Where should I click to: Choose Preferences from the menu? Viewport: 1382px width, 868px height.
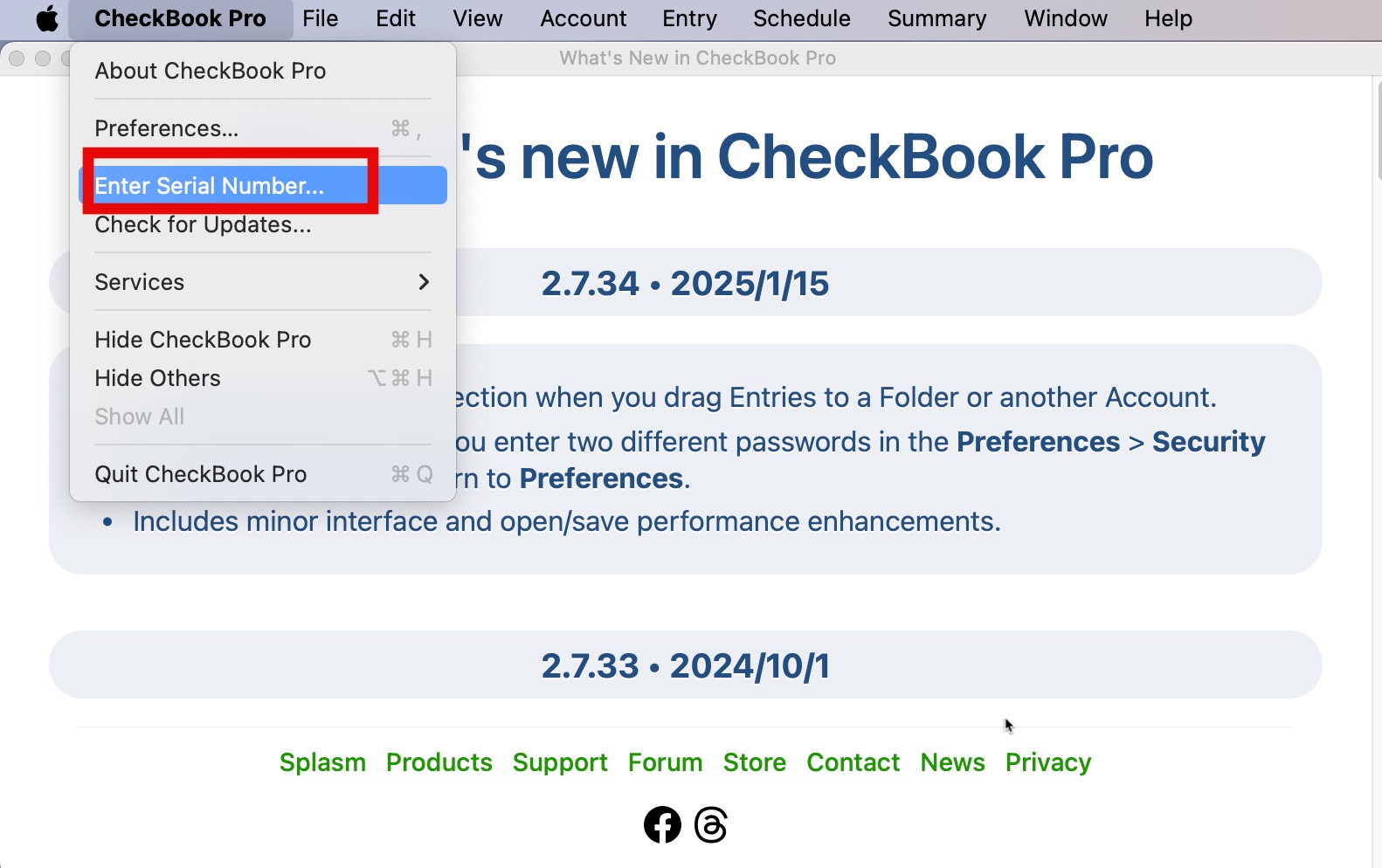click(166, 128)
